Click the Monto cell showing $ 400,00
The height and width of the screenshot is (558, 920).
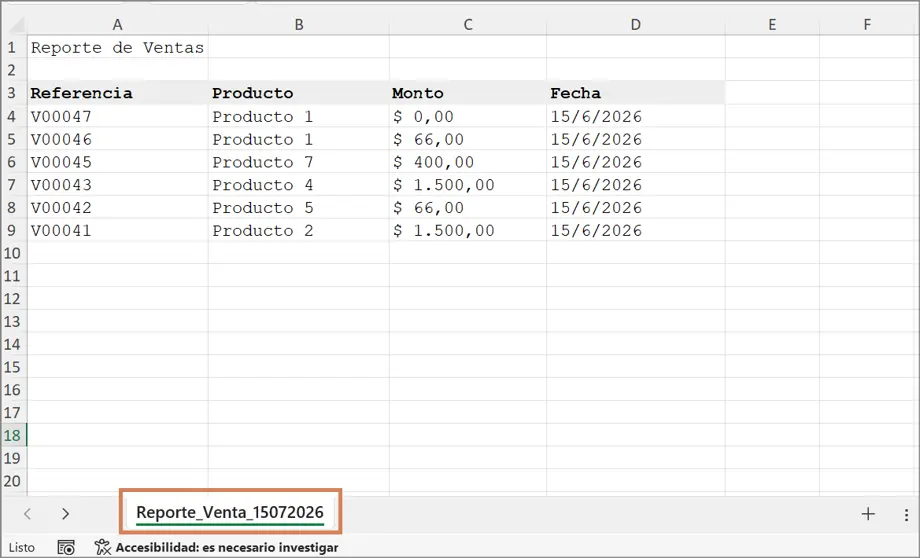(x=468, y=162)
